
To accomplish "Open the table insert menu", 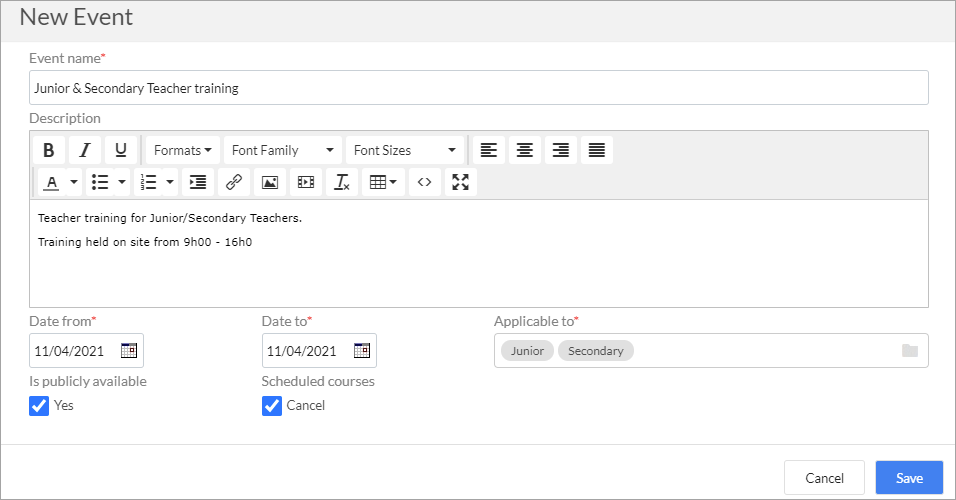I will (383, 182).
